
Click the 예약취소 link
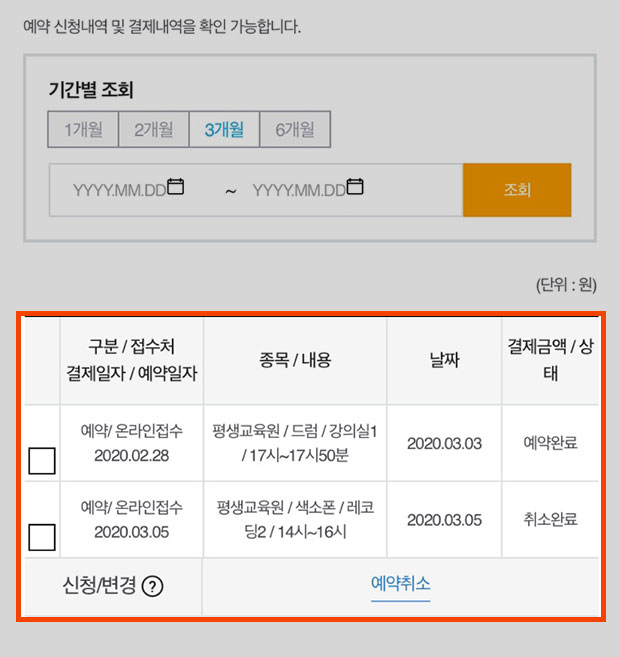point(400,584)
